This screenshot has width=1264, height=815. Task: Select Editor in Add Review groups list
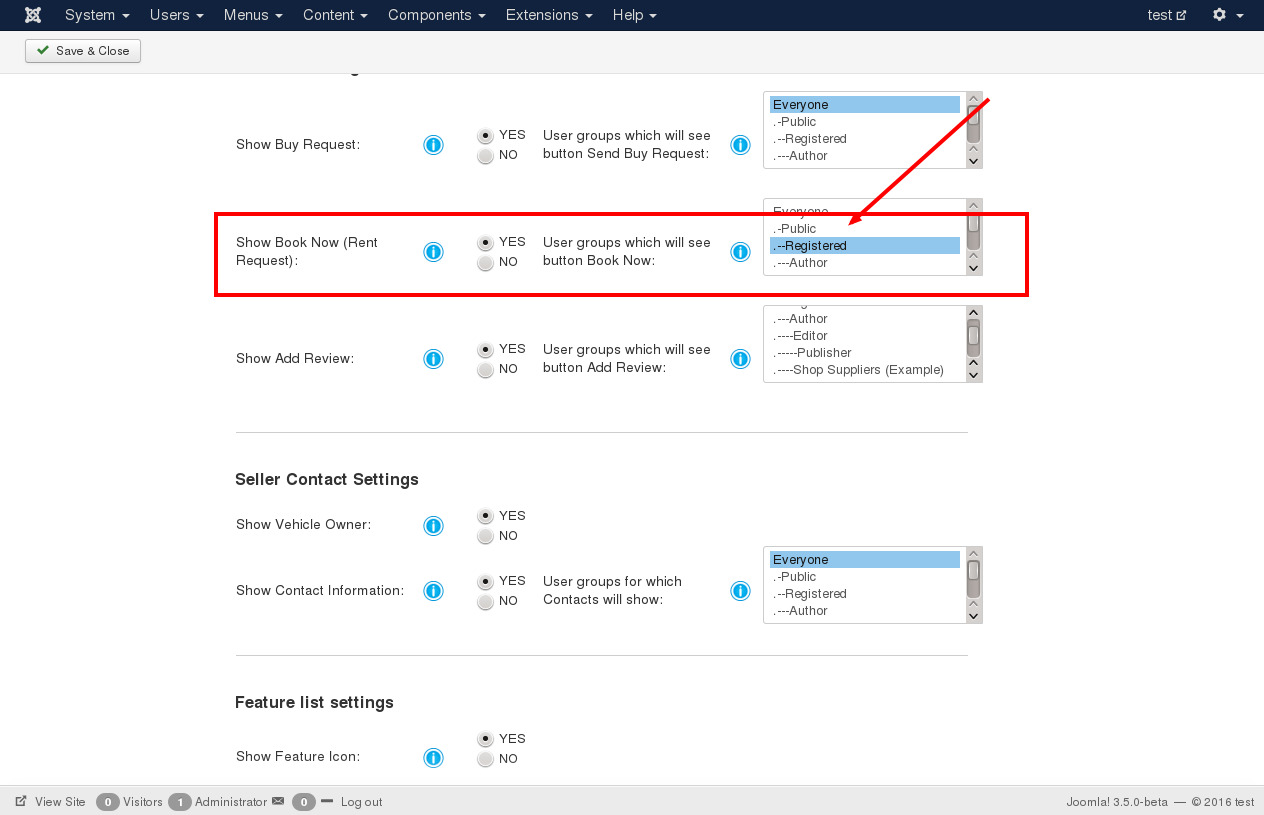810,336
